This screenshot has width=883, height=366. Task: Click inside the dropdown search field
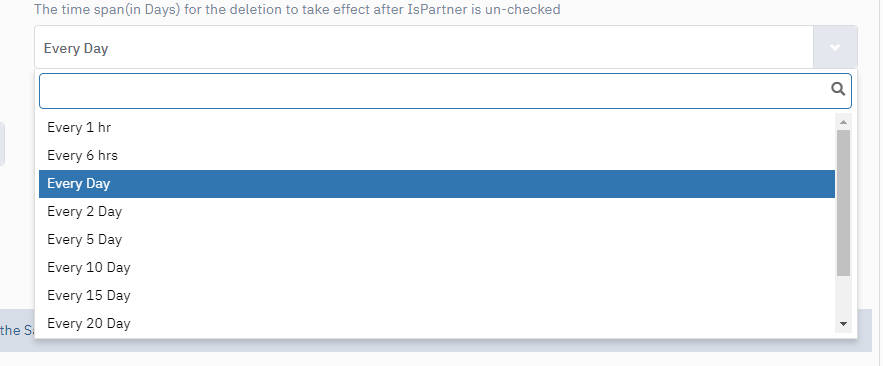pos(445,91)
